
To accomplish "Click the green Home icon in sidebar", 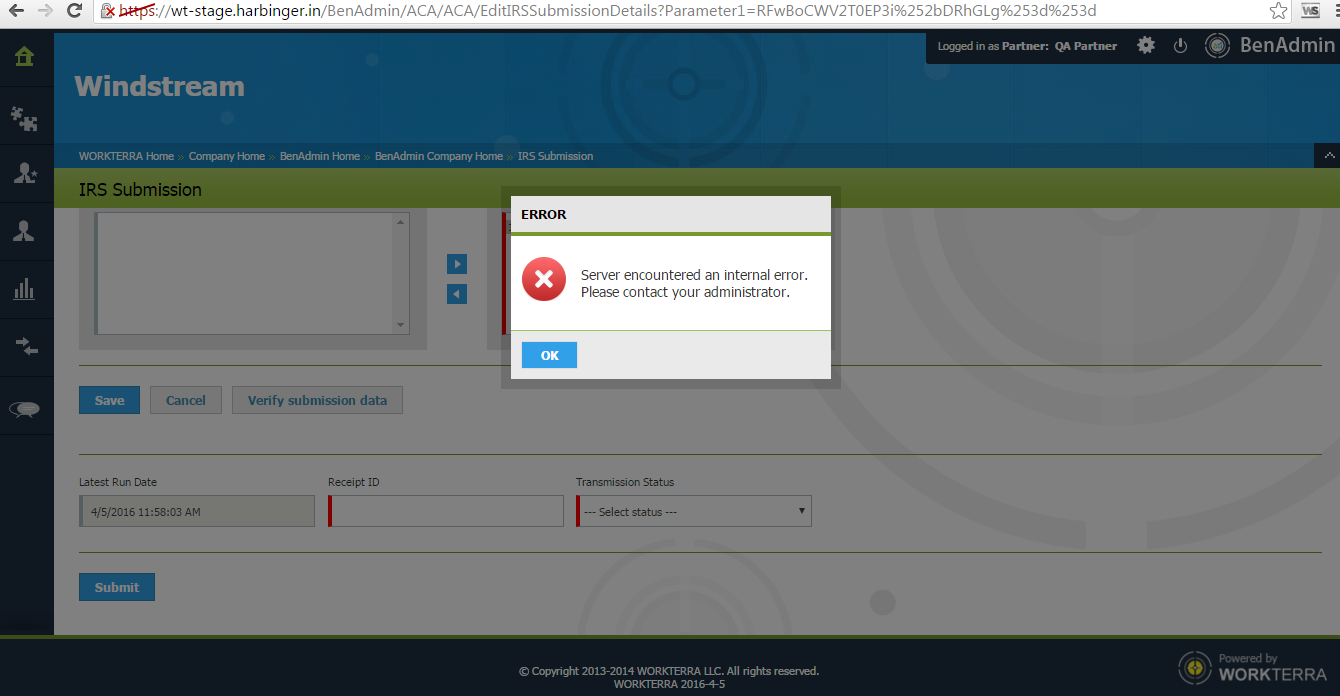I will (x=25, y=57).
